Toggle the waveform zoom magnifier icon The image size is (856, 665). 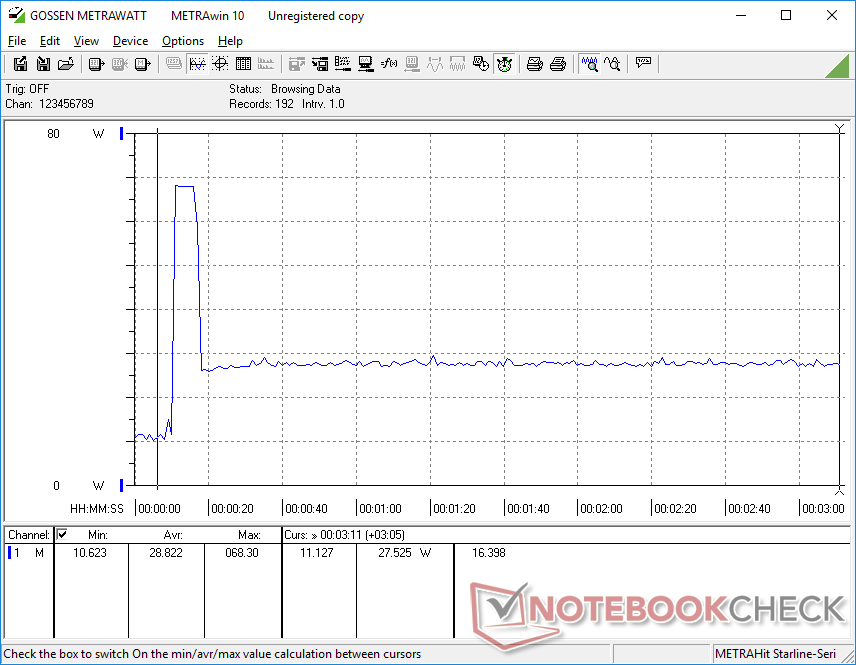point(590,64)
